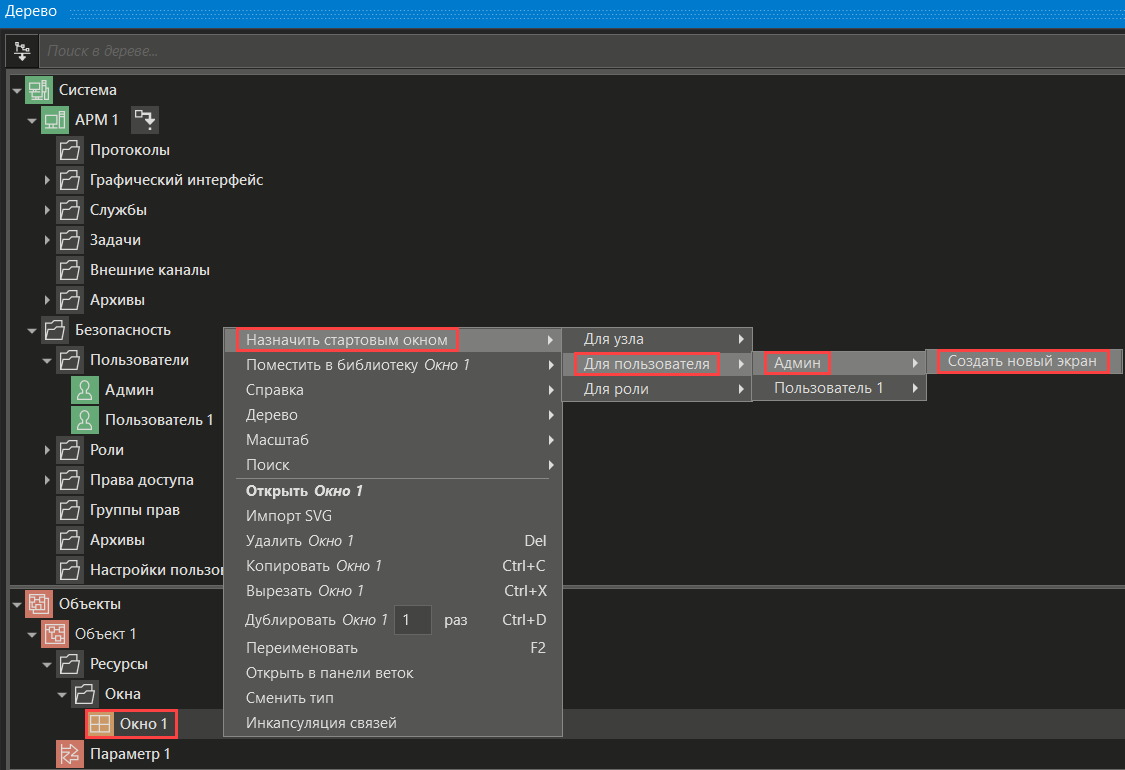Image resolution: width=1125 pixels, height=770 pixels.
Task: Click the Пользователь 1 user icon
Action: [85, 420]
